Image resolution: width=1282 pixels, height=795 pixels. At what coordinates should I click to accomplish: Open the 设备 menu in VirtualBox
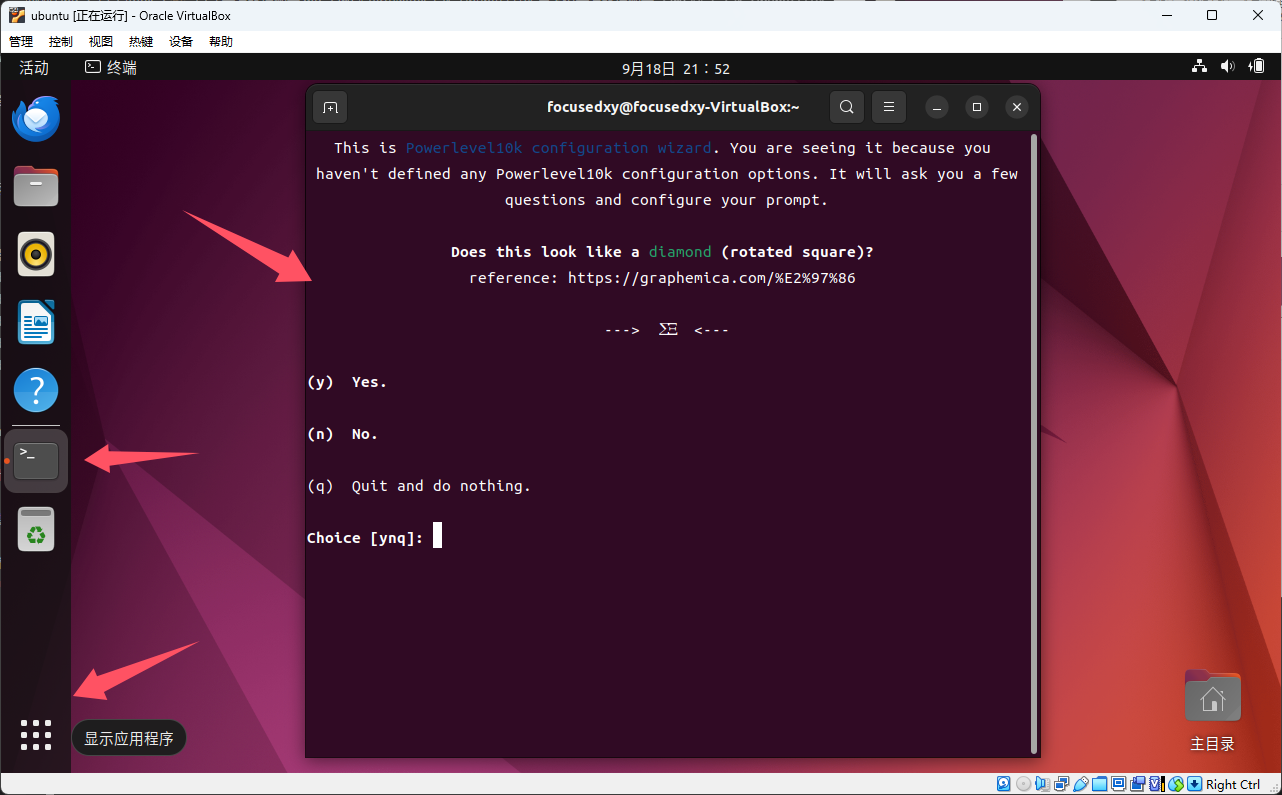point(181,41)
